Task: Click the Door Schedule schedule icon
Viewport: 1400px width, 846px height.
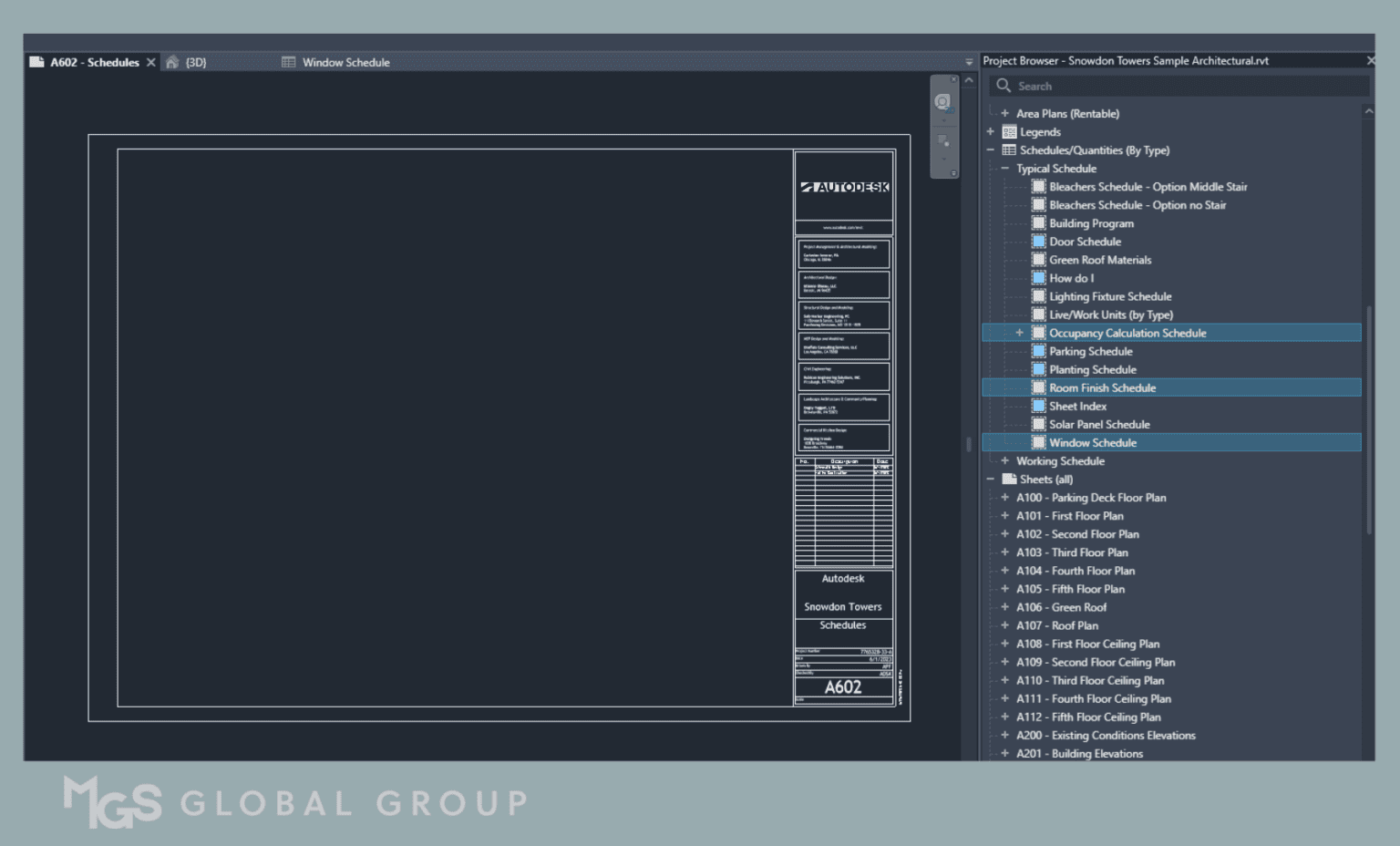Action: click(1039, 242)
